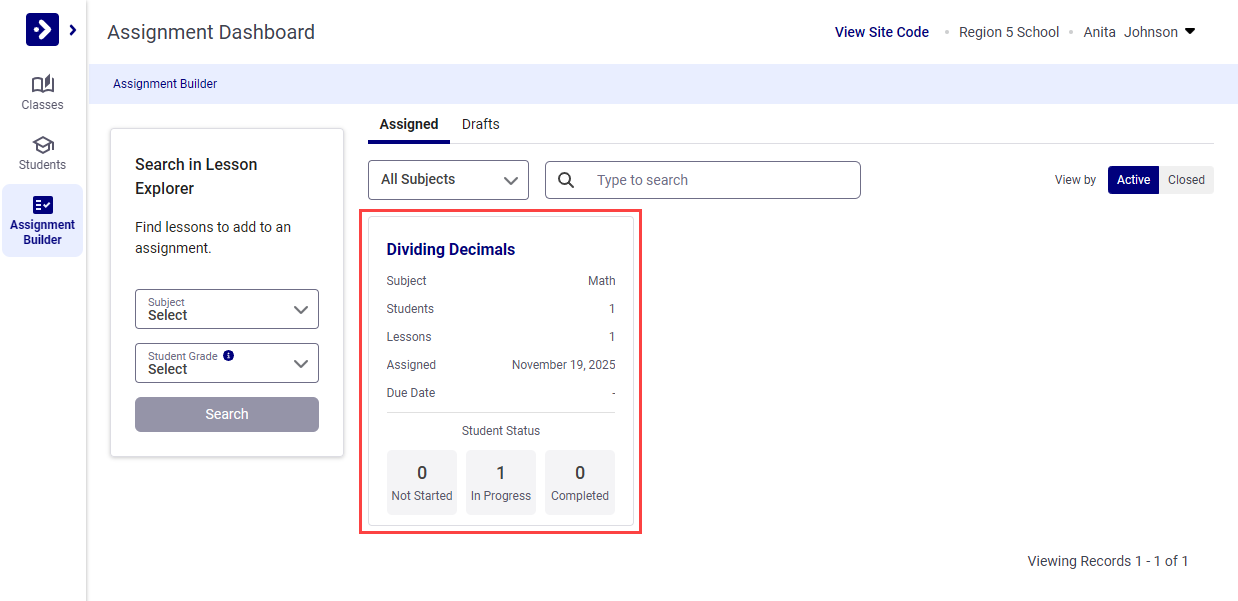Keep the Active view selected
Image resolution: width=1238 pixels, height=601 pixels.
pyautogui.click(x=1132, y=180)
